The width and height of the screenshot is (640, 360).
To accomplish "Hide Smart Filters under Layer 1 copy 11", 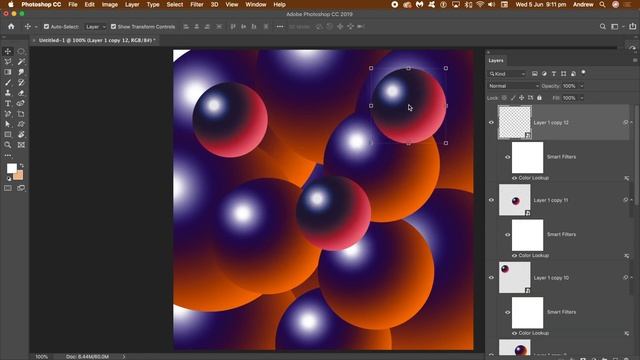I will 507,234.
